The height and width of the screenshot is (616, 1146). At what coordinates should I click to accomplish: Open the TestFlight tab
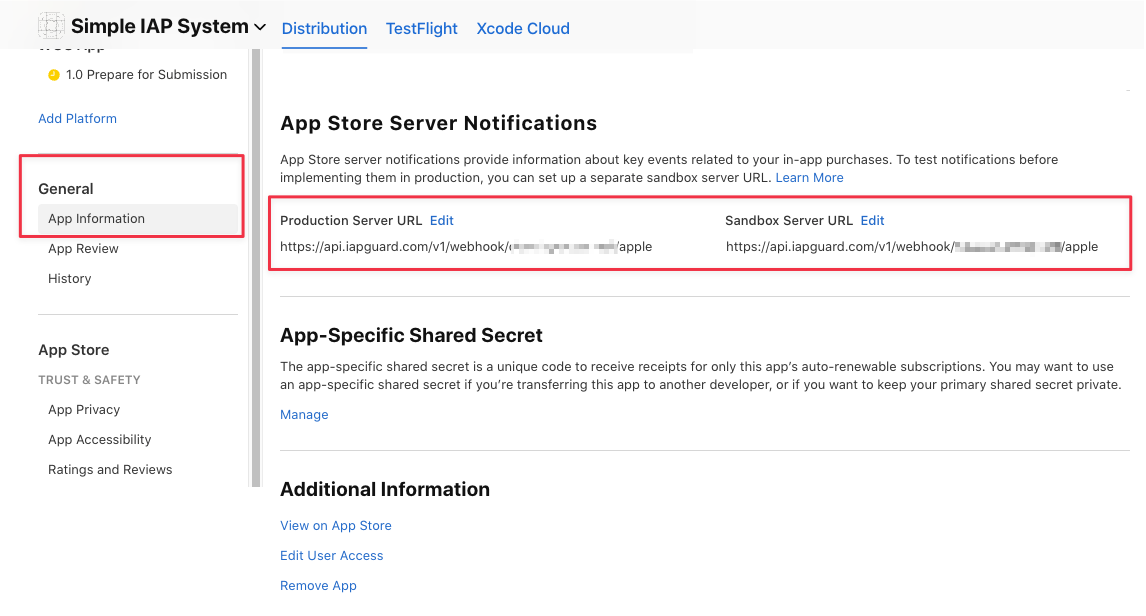pyautogui.click(x=421, y=29)
